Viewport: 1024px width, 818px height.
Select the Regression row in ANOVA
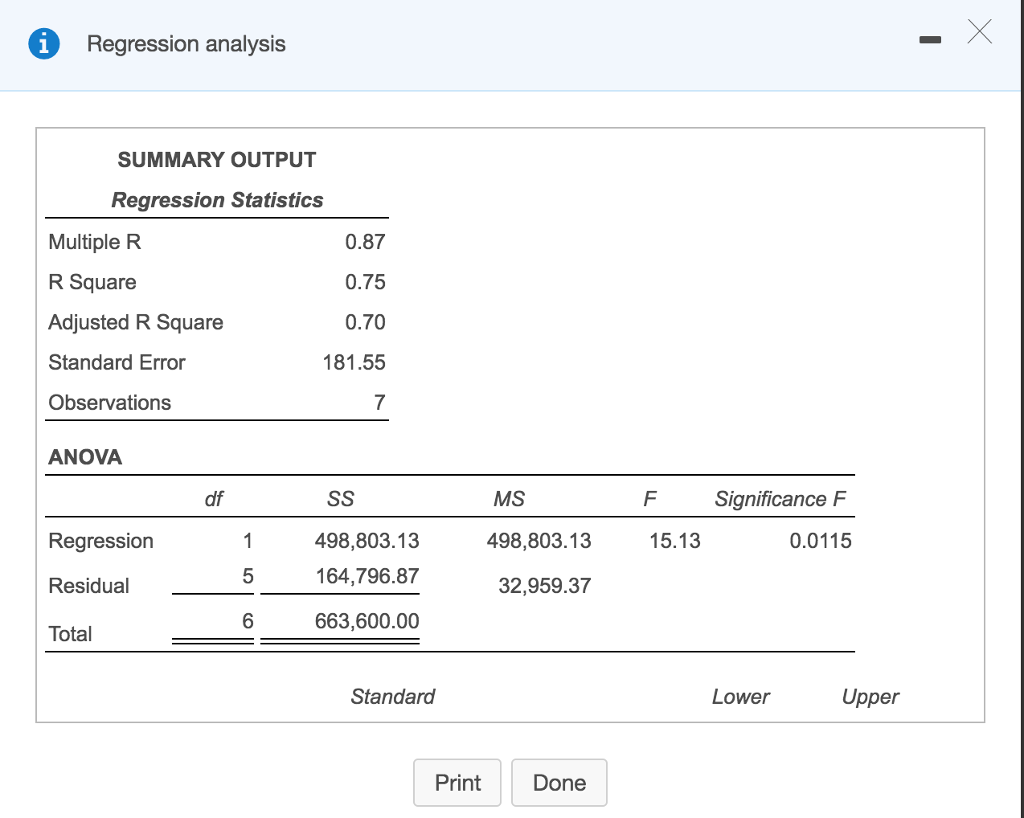point(100,540)
